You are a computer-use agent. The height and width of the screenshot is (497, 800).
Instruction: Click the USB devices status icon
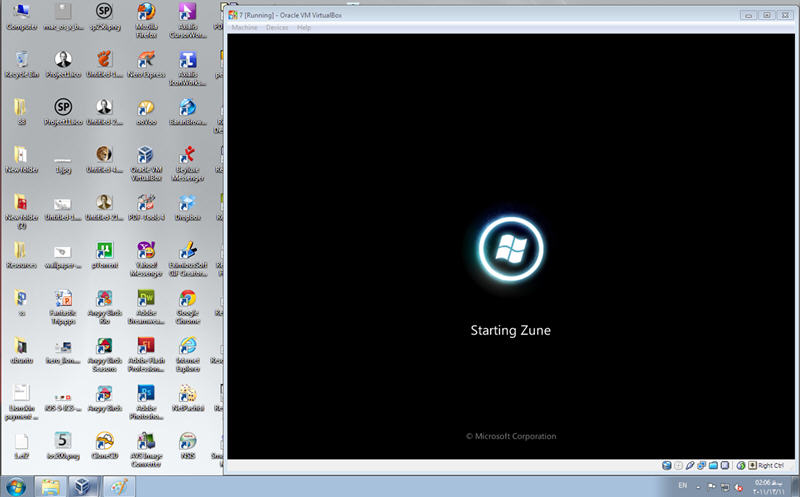pyautogui.click(x=692, y=465)
